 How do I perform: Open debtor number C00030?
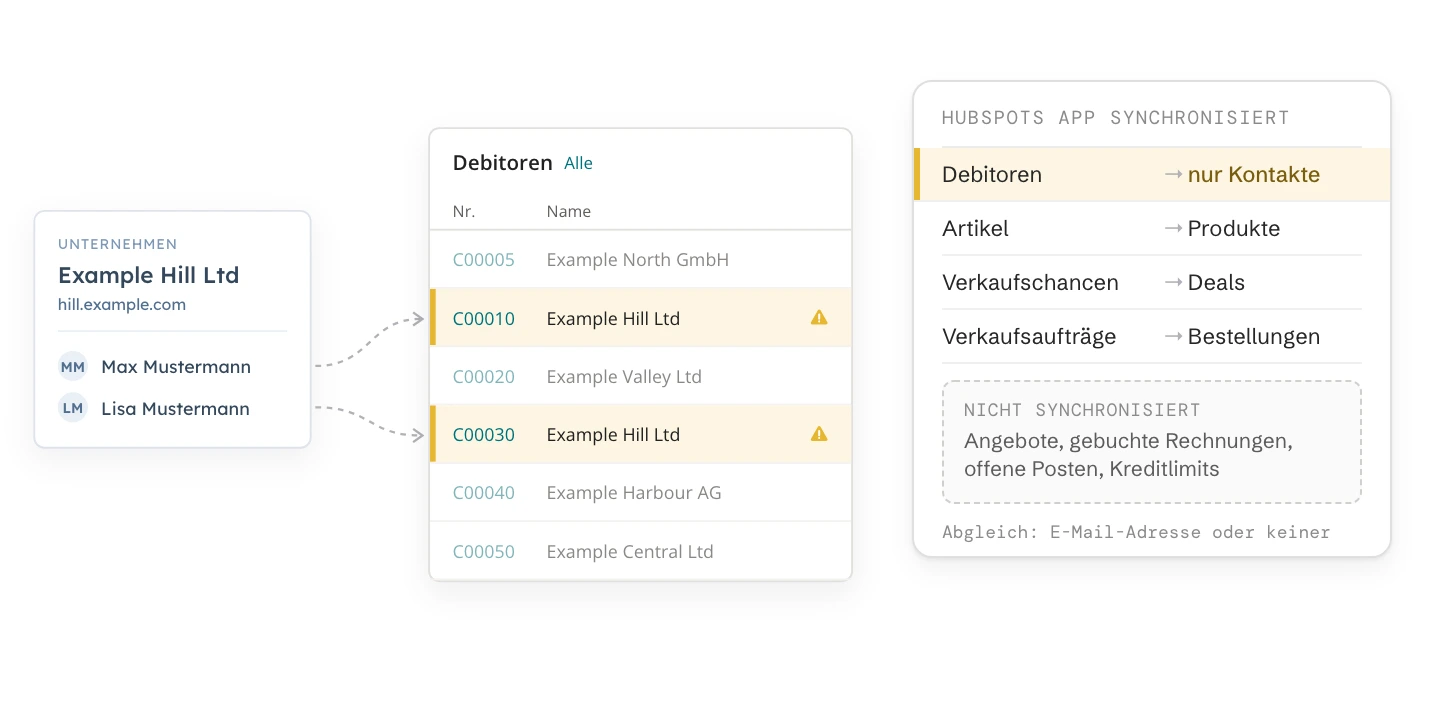tap(484, 435)
